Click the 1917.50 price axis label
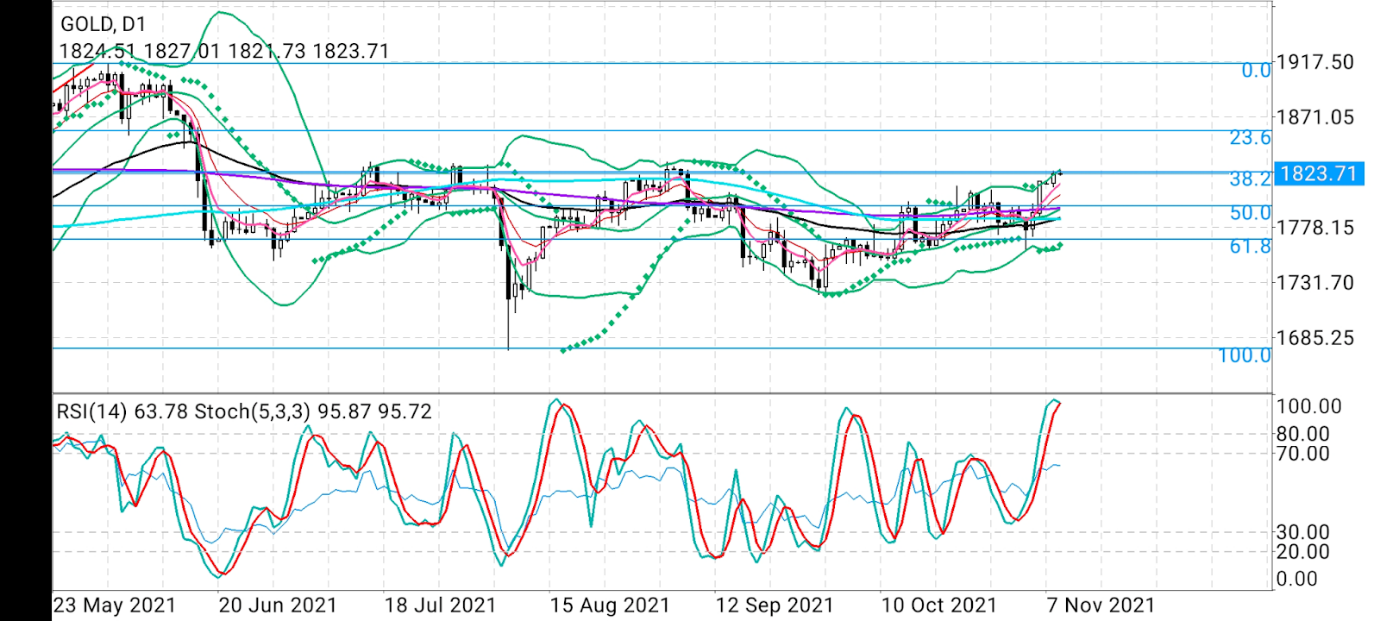The width and height of the screenshot is (1380, 621). [x=1314, y=62]
